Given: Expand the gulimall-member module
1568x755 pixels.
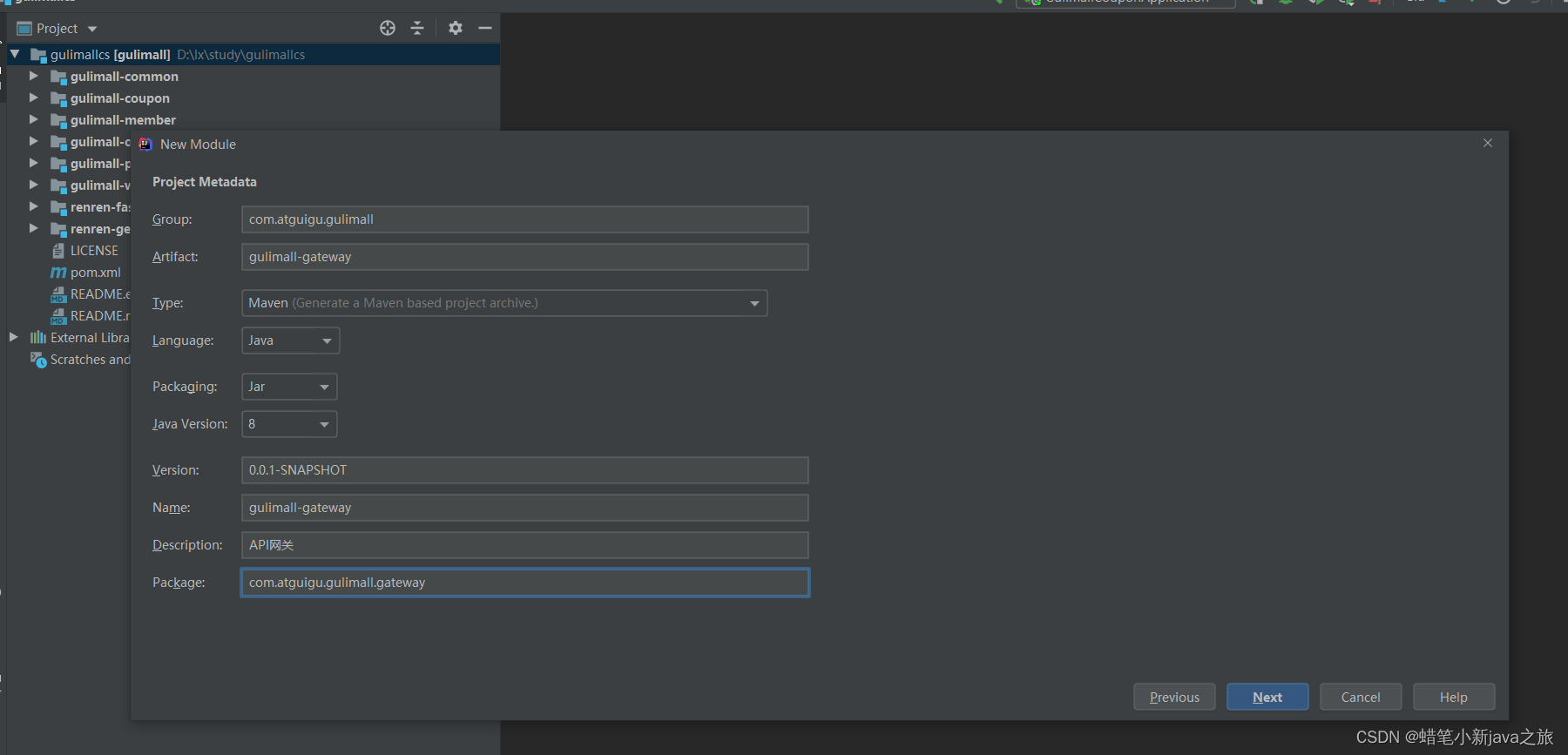Looking at the screenshot, I should (x=34, y=119).
